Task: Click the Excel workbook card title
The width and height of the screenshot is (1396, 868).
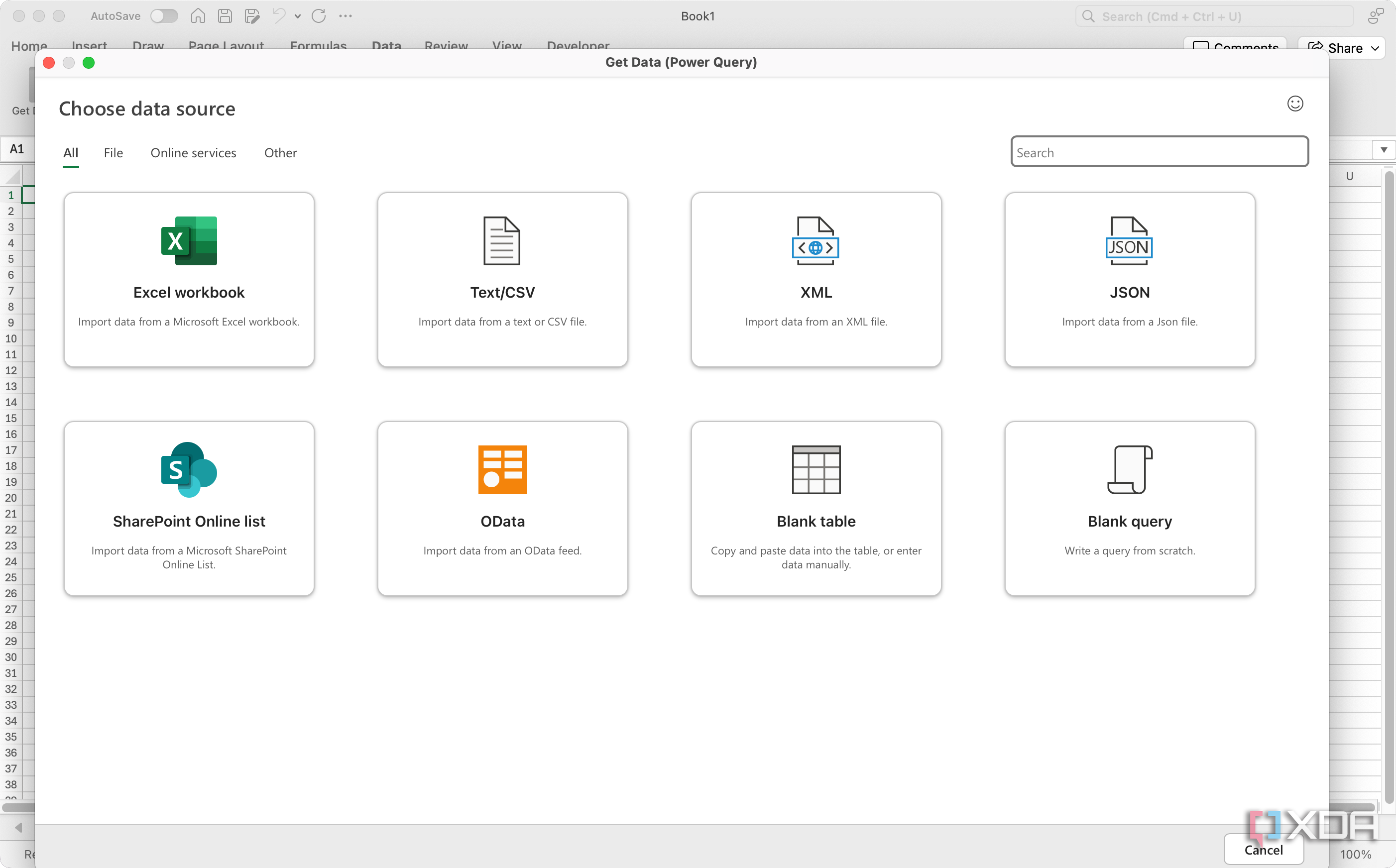Action: tap(189, 292)
